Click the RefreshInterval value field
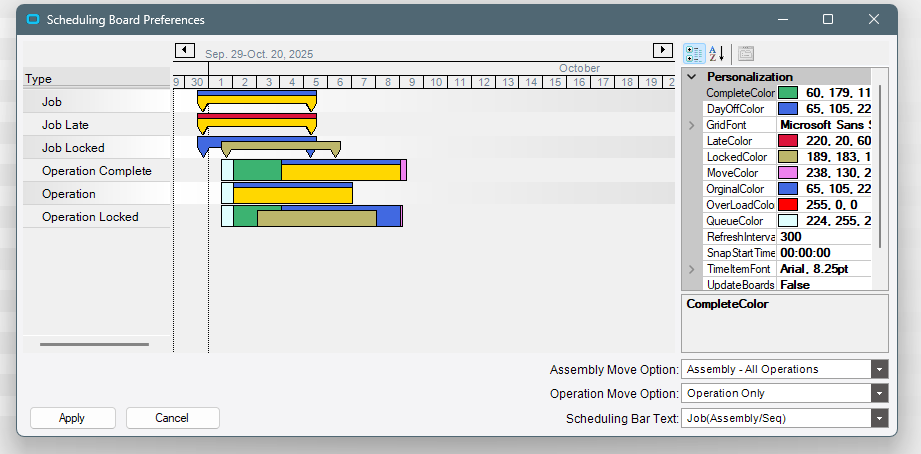 coord(825,237)
